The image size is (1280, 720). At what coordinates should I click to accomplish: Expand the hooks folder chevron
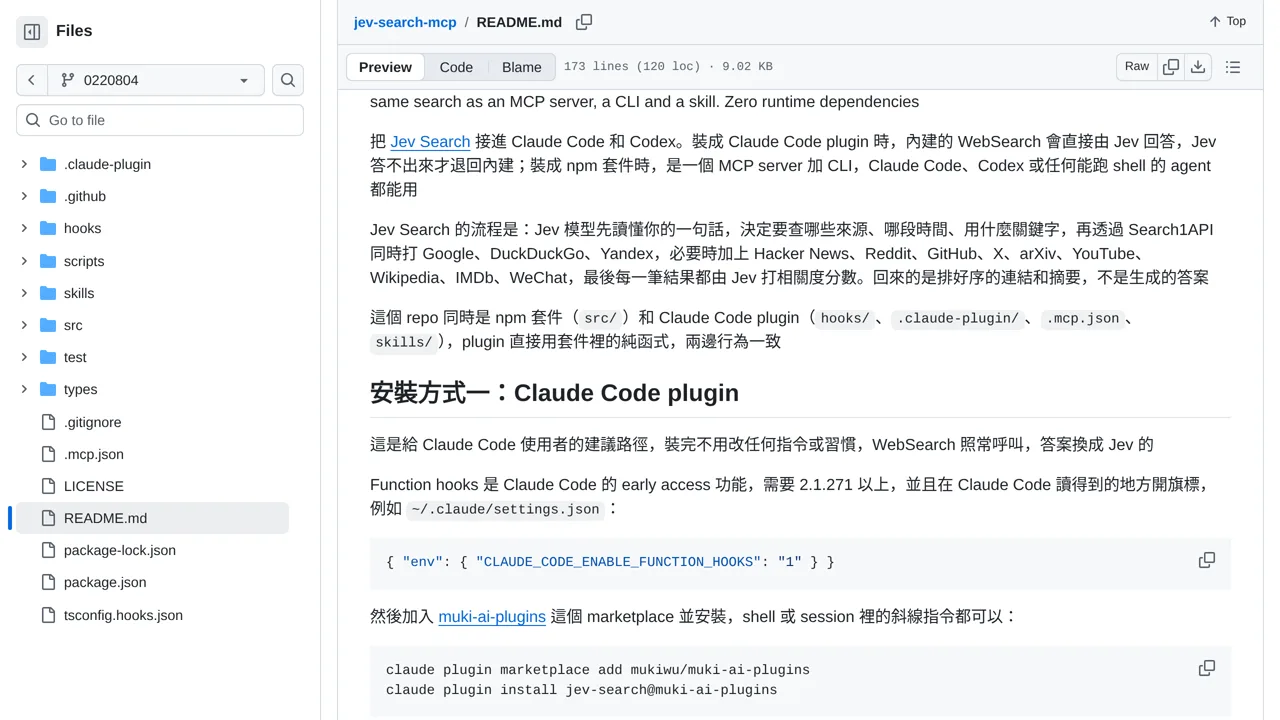click(x=24, y=228)
